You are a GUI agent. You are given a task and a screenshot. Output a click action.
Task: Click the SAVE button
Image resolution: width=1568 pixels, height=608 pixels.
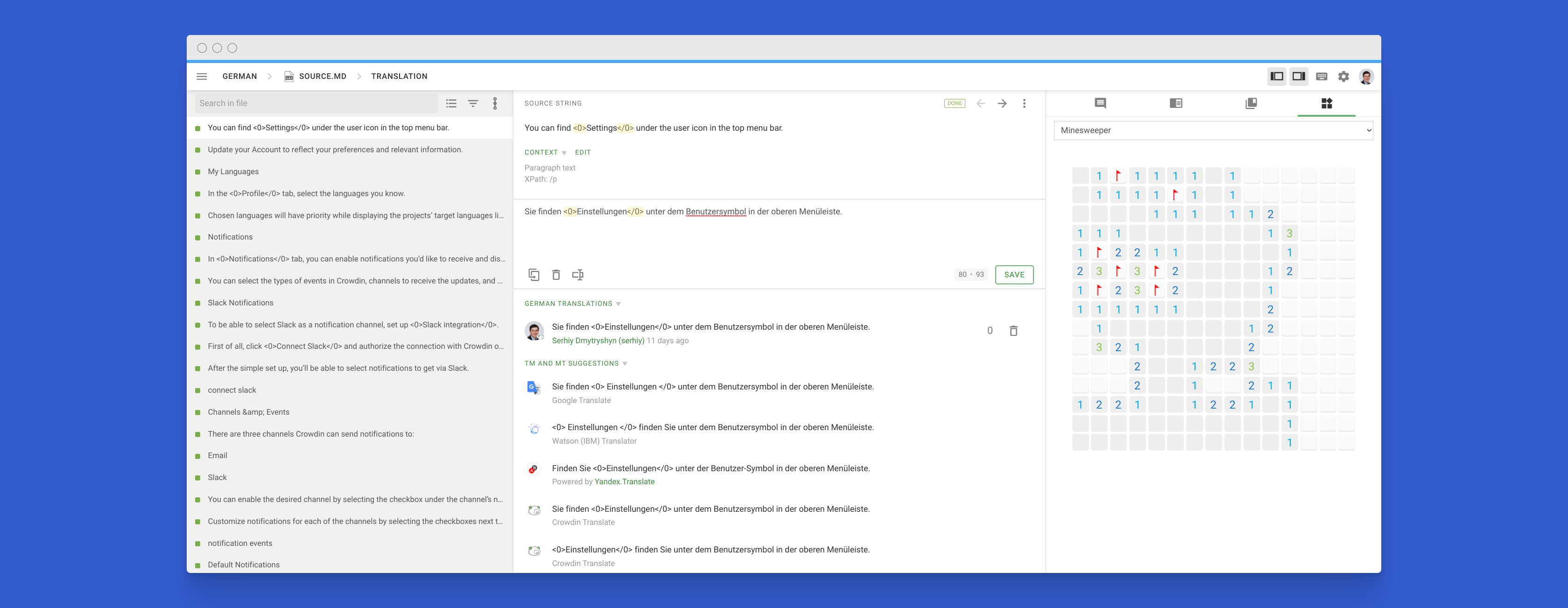coord(1013,275)
